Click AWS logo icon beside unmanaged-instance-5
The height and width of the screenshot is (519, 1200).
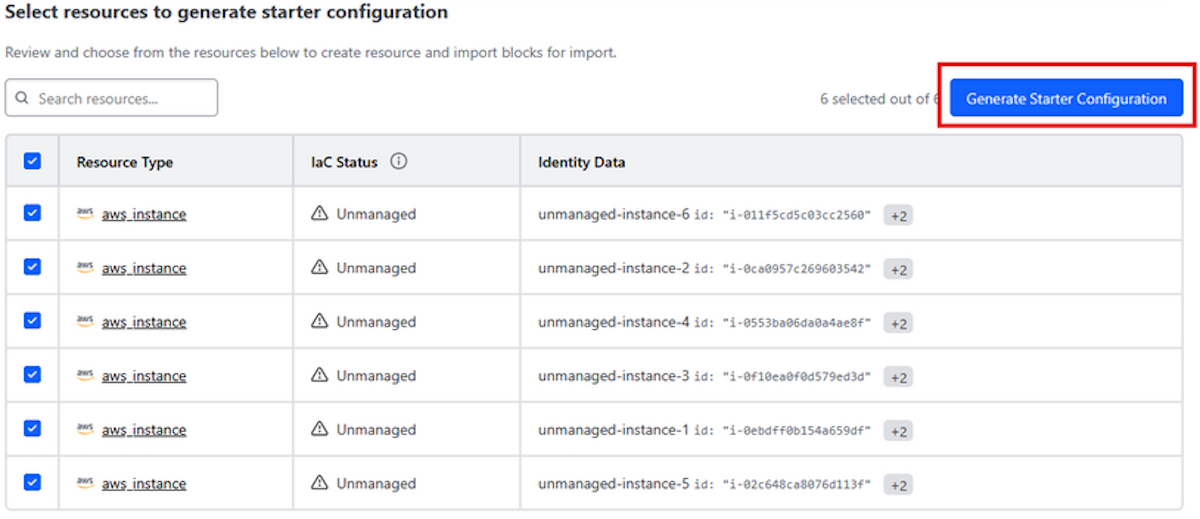coord(85,484)
